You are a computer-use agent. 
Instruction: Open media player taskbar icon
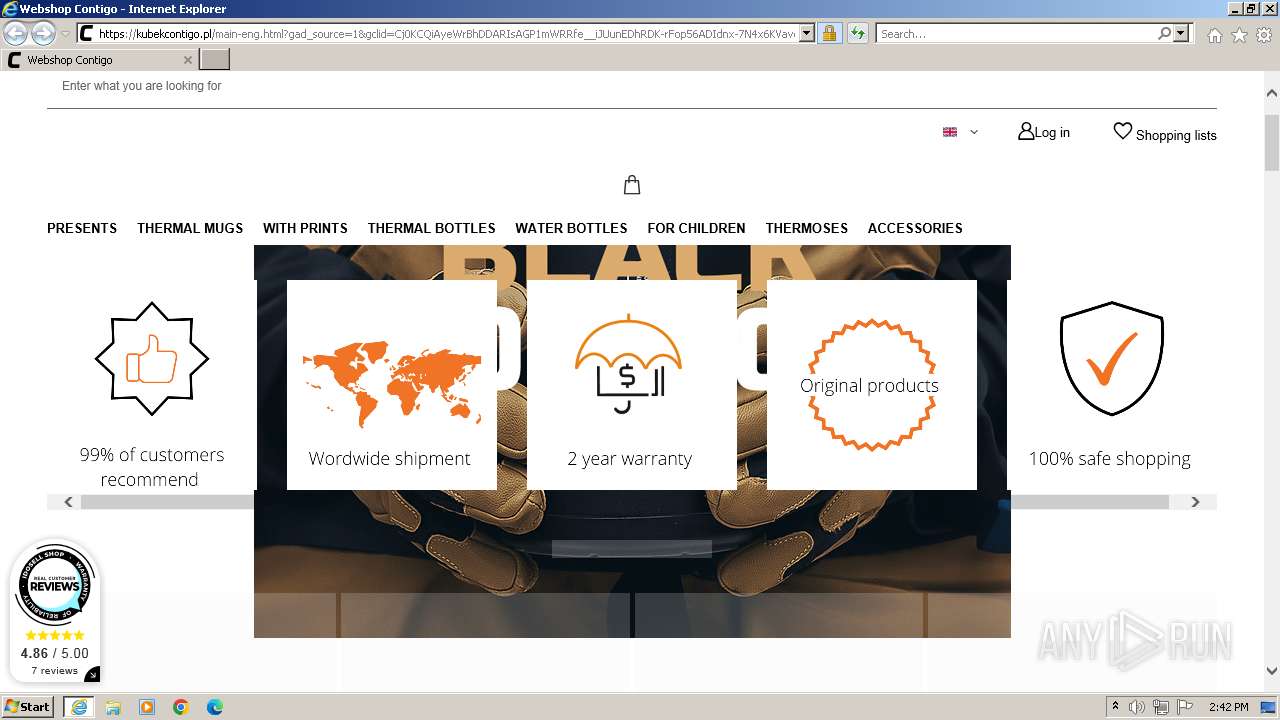[x=147, y=707]
